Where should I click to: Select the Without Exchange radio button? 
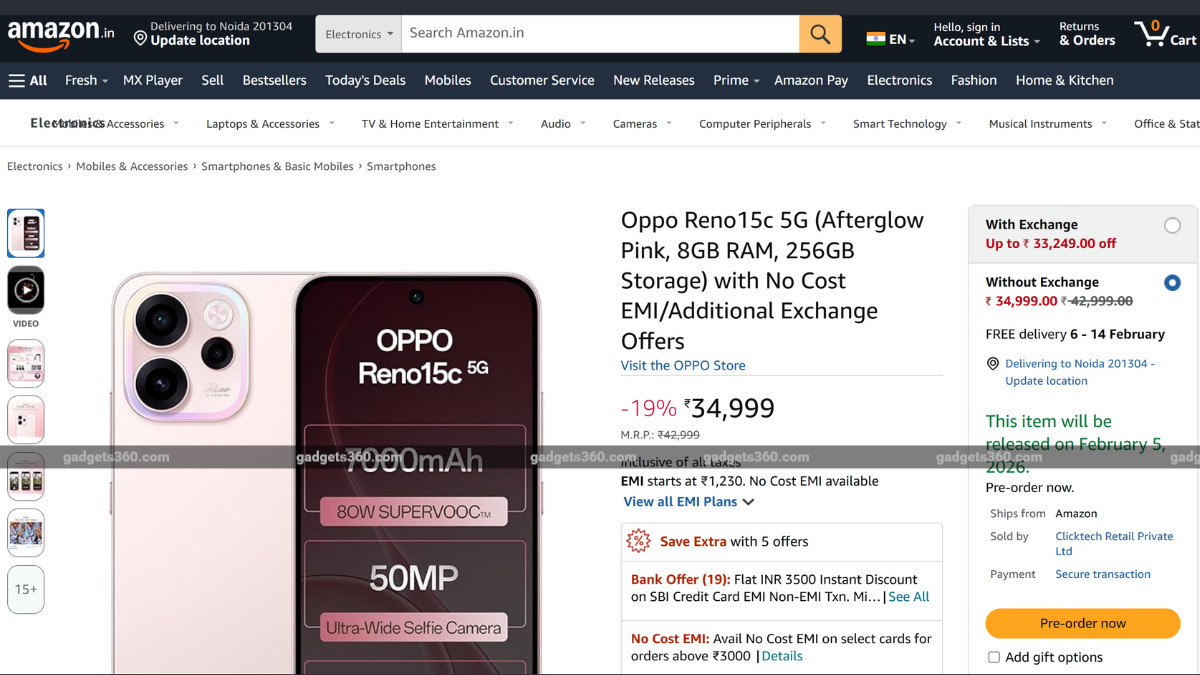click(1172, 283)
